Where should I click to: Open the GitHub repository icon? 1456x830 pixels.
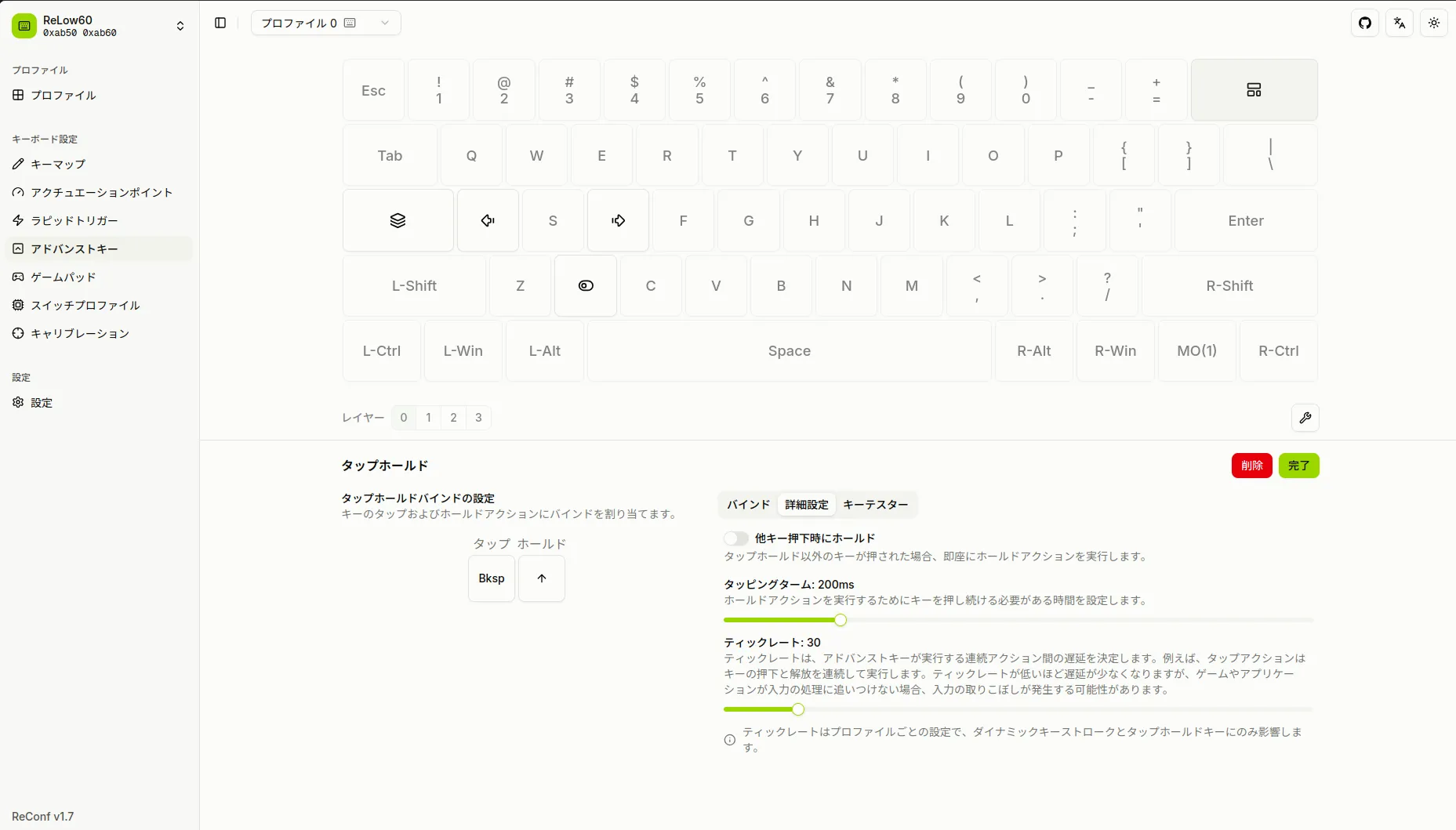pos(1365,23)
